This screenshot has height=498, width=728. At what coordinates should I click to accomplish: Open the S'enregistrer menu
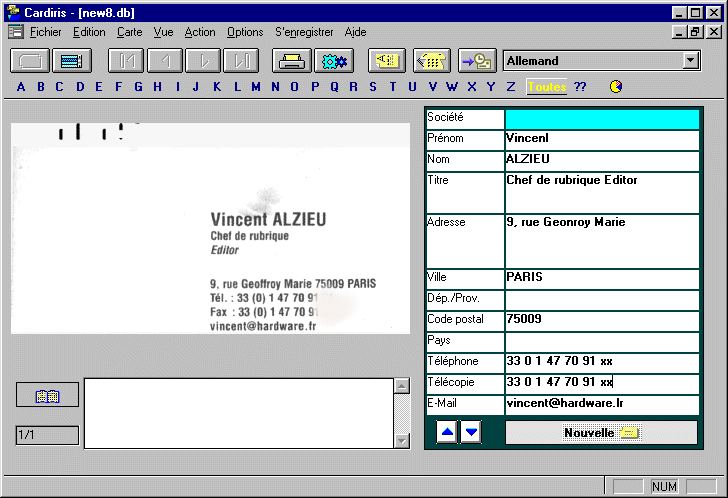(304, 32)
